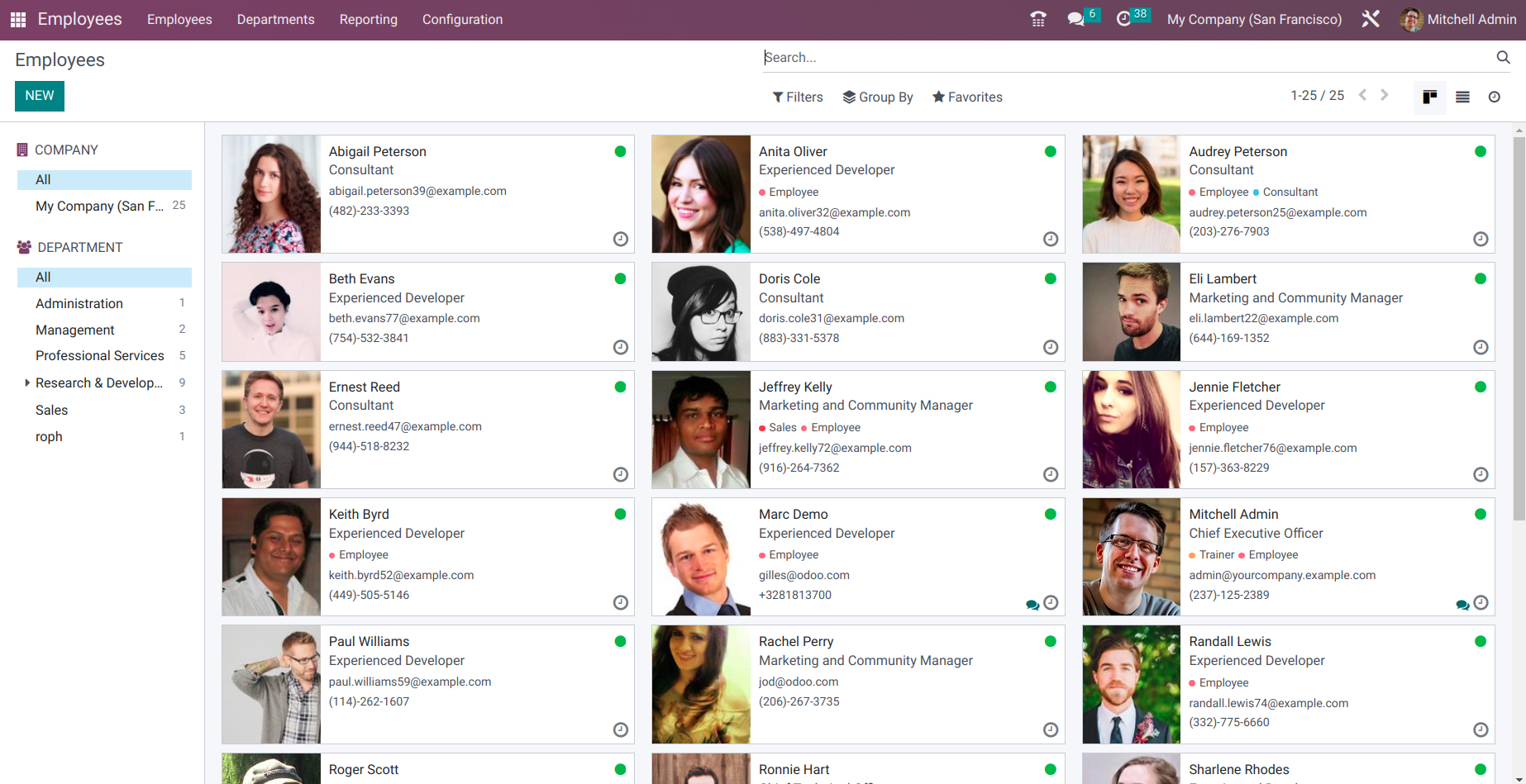The image size is (1526, 784).
Task: Open Jennie Fletcher's photo thumbnail
Action: [x=1131, y=430]
